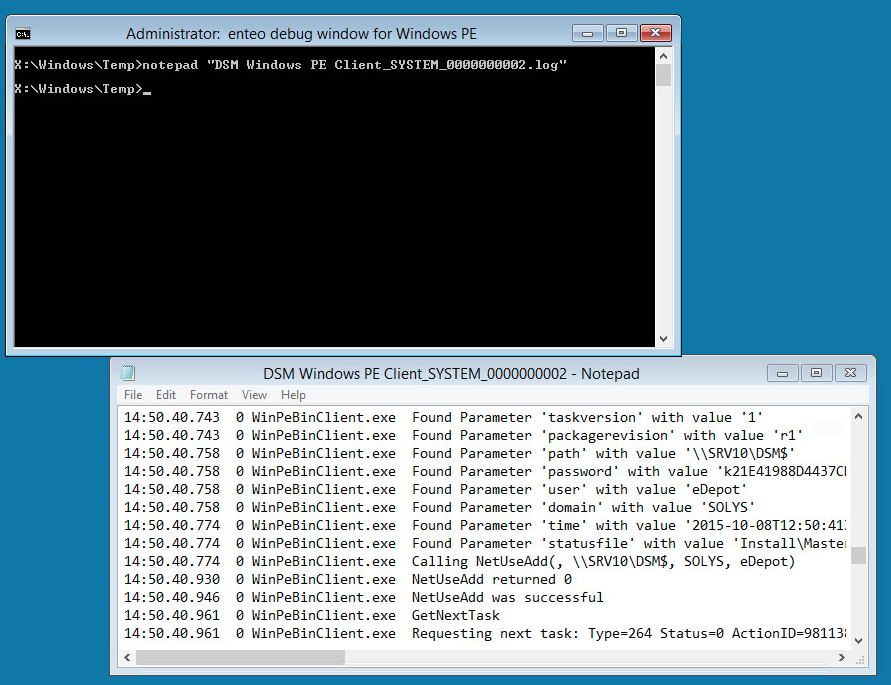This screenshot has height=685, width=891.
Task: Click the right arrow on Notepad's horizontal scrollbar
Action: [843, 657]
